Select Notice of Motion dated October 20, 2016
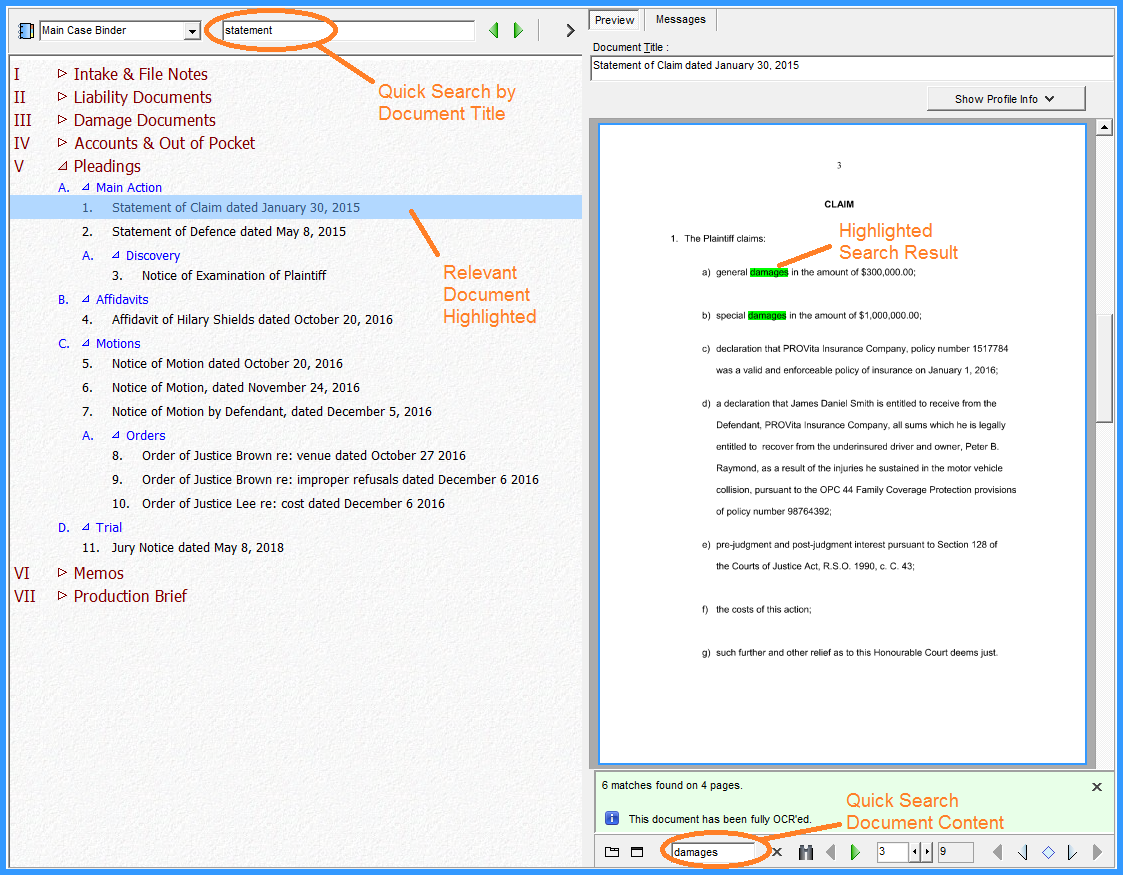 point(227,364)
